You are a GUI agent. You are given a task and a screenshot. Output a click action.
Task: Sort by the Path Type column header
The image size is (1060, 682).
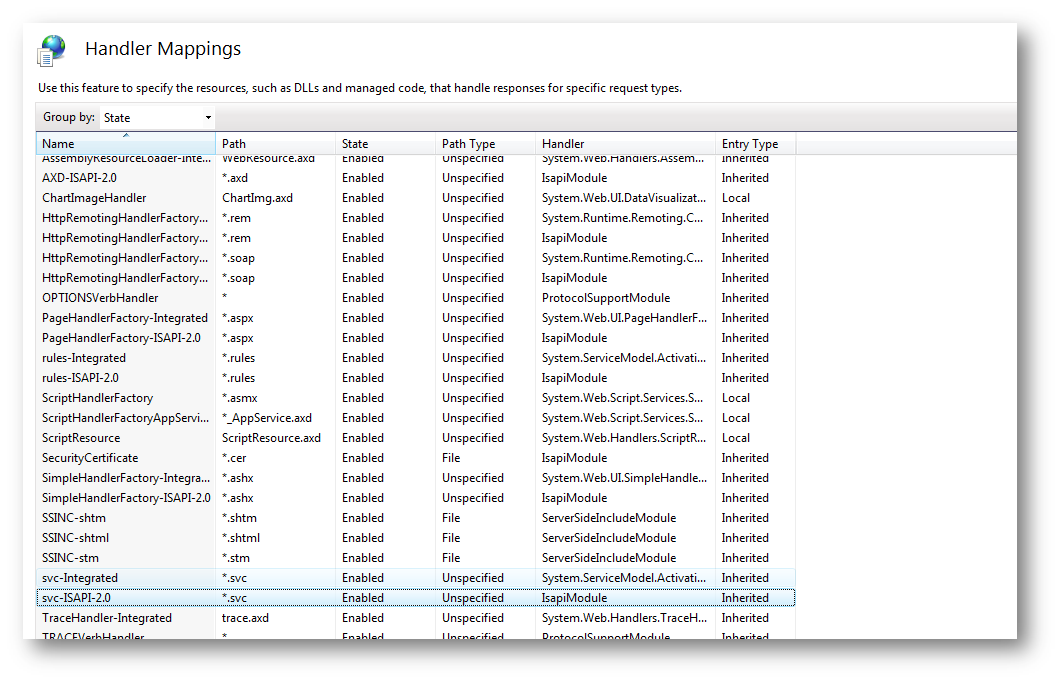485,143
